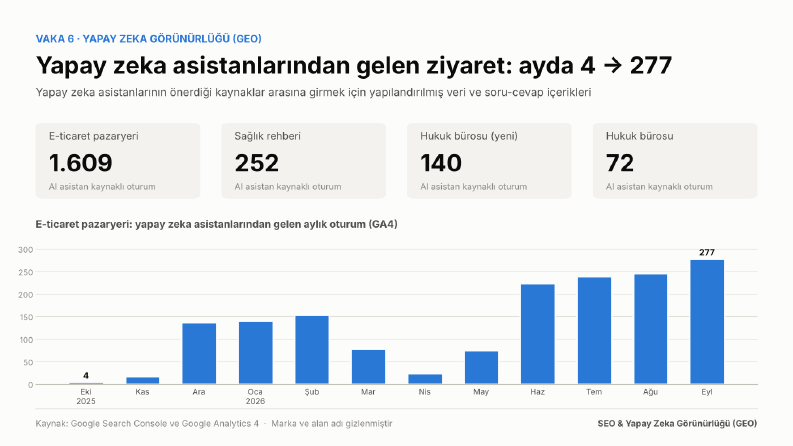793x446 pixels.
Task: Click the 150 y-axis label
Action: (x=25, y=317)
